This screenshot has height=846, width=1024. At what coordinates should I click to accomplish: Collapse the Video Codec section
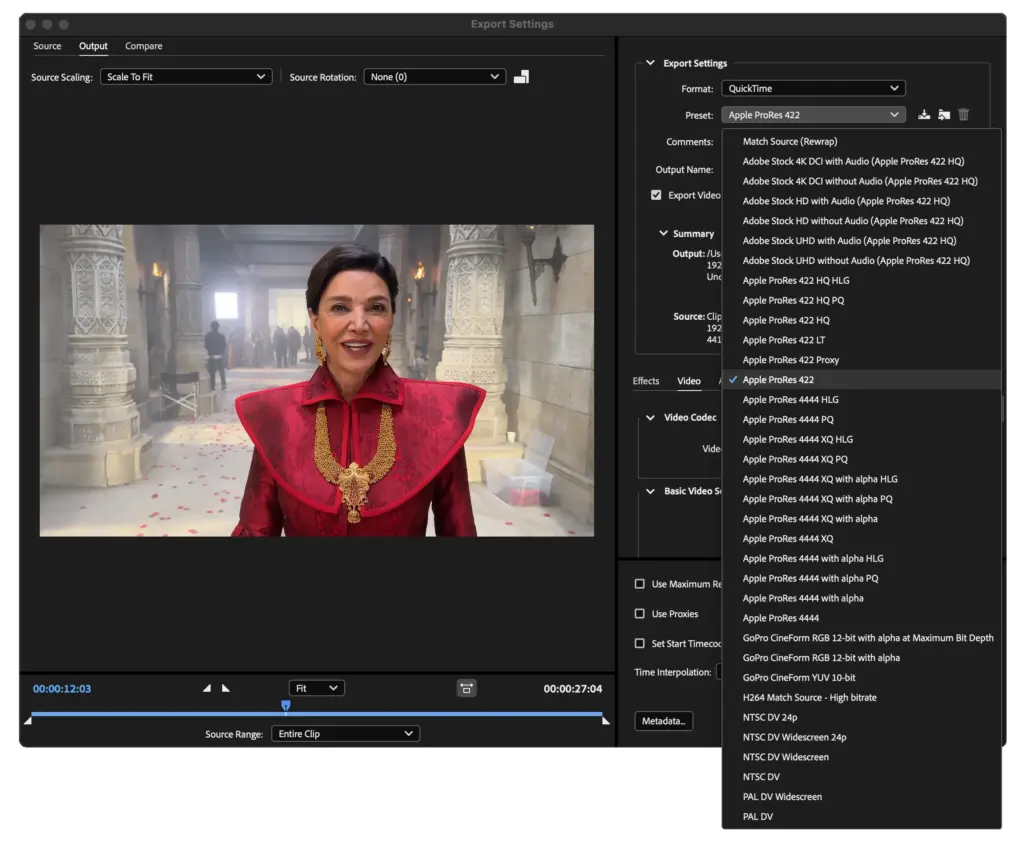point(650,417)
